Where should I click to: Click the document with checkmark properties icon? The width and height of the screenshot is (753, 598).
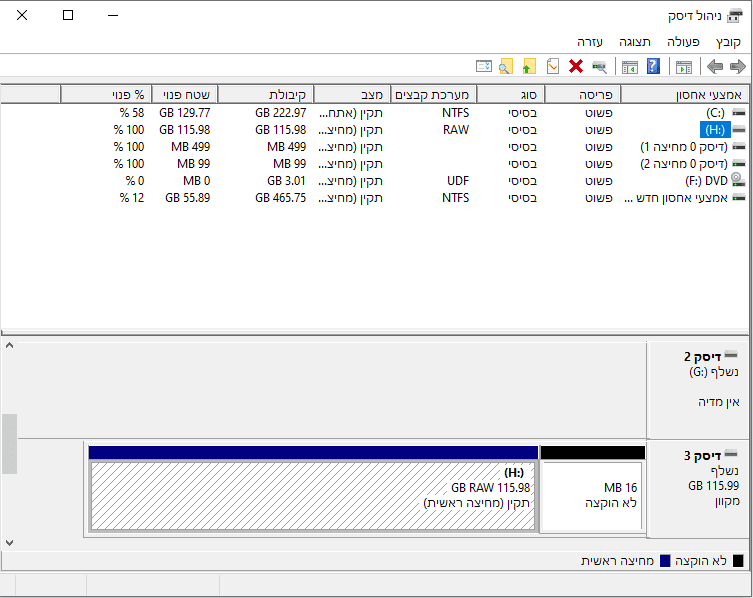click(553, 66)
